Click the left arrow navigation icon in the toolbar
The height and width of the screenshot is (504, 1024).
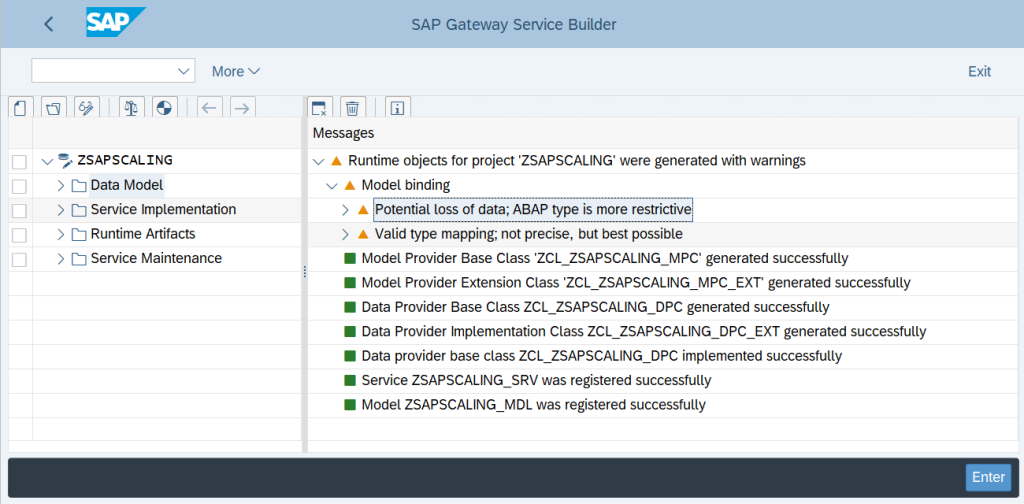tap(209, 108)
